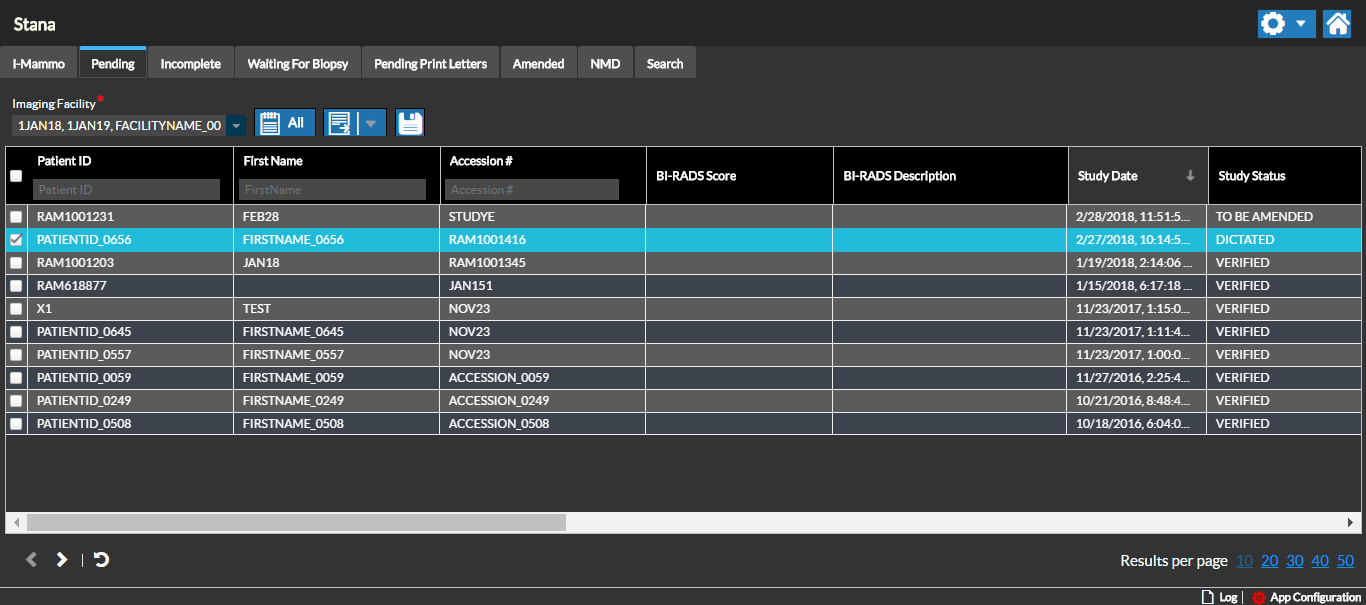Viewport: 1366px width, 605px height.
Task: Click the export list icon button
Action: (340, 123)
